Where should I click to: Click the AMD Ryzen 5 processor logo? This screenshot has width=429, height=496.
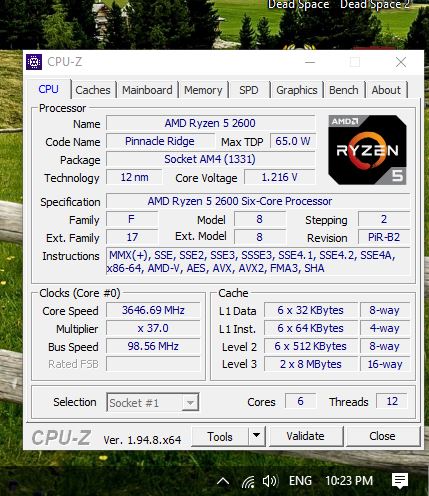(x=367, y=150)
